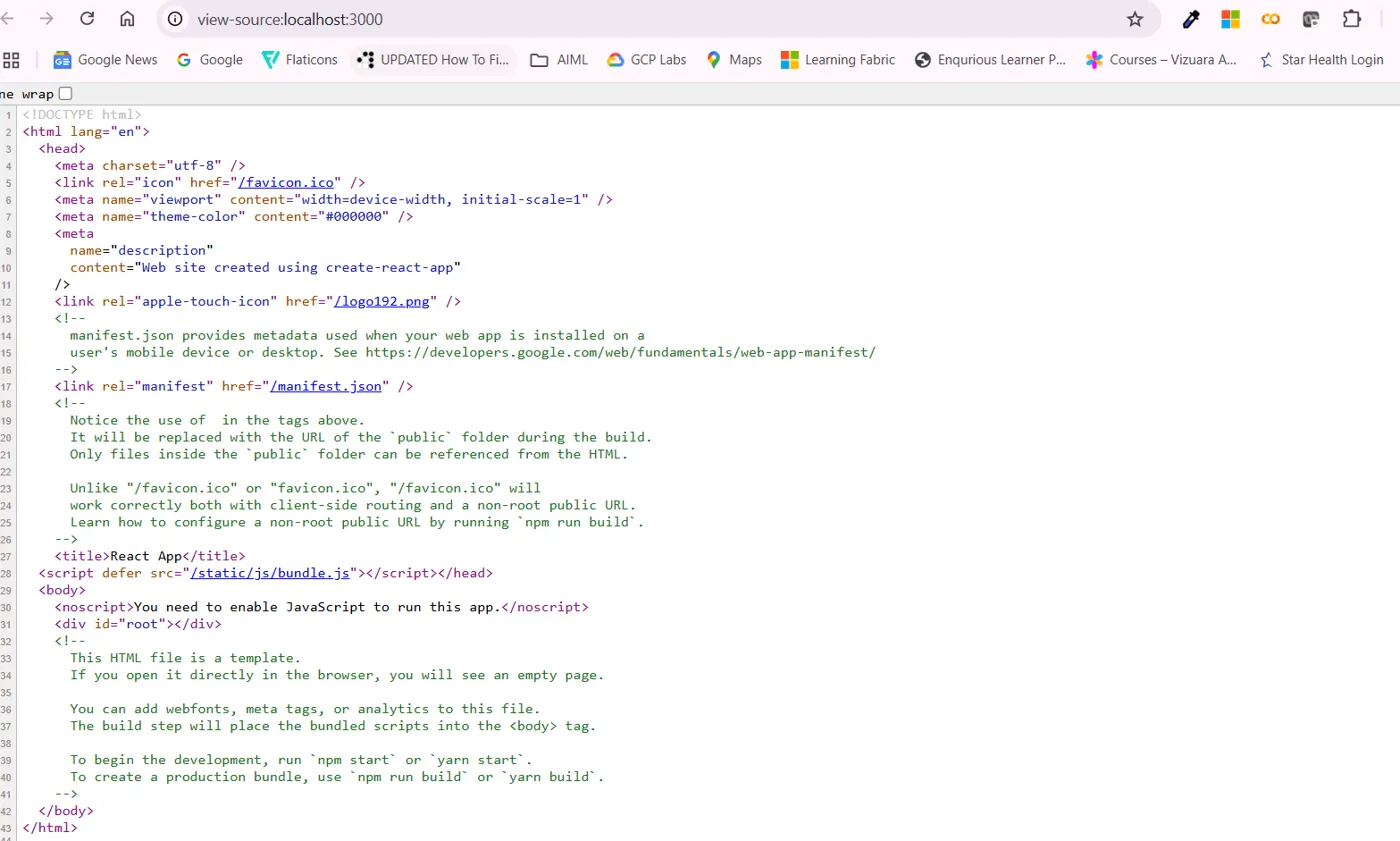1400x841 pixels.
Task: Open the Microsoft extension icon
Action: point(1230,19)
